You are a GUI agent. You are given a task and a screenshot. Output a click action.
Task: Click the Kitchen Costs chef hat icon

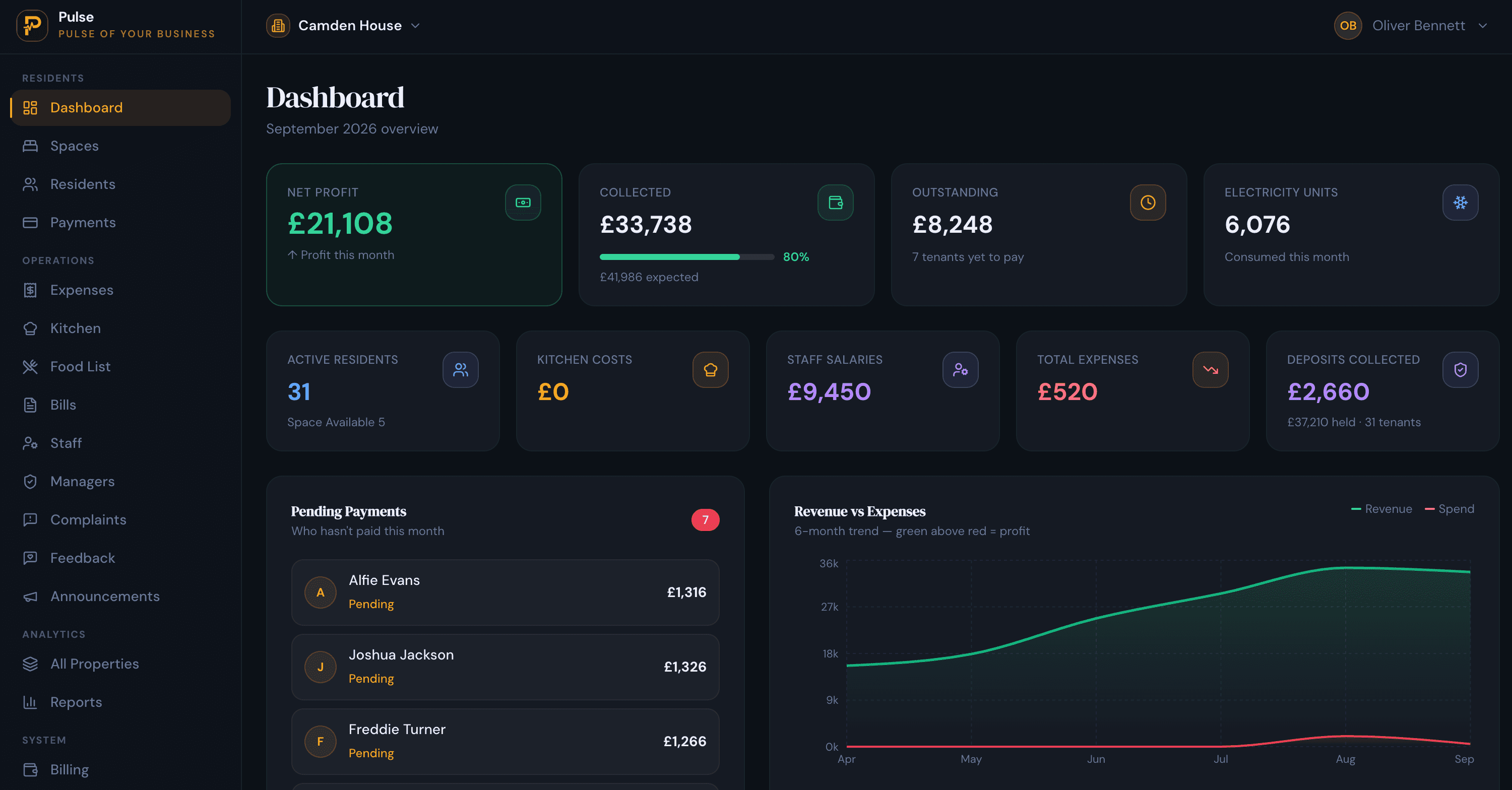coord(711,370)
